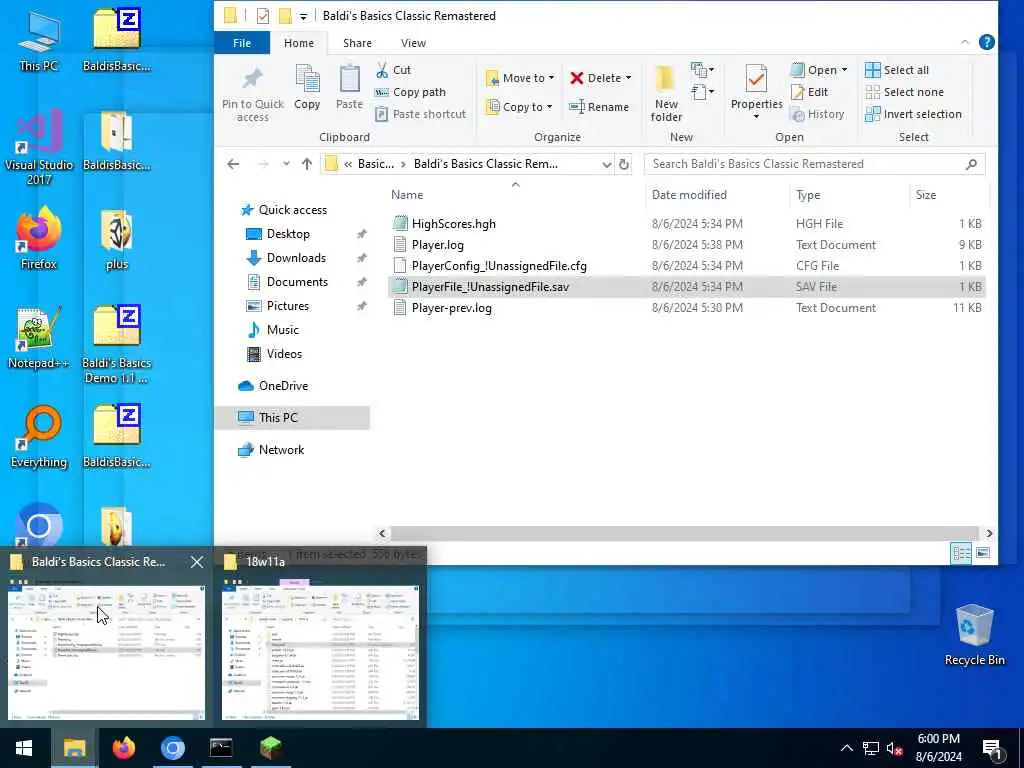Image resolution: width=1024 pixels, height=768 pixels.
Task: Sort by the Type column header
Action: (x=808, y=195)
